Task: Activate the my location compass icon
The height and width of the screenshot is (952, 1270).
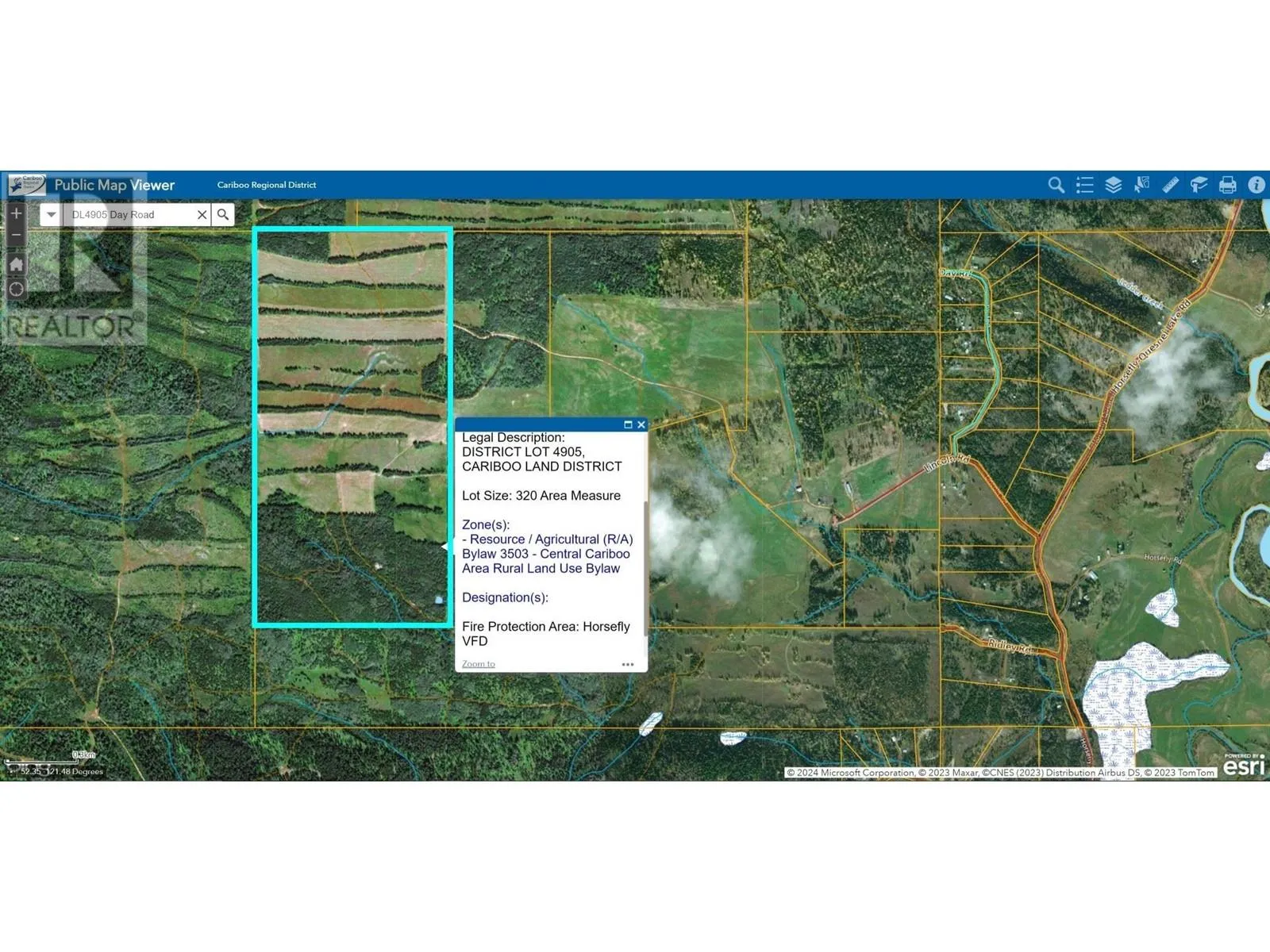Action: pyautogui.click(x=16, y=289)
